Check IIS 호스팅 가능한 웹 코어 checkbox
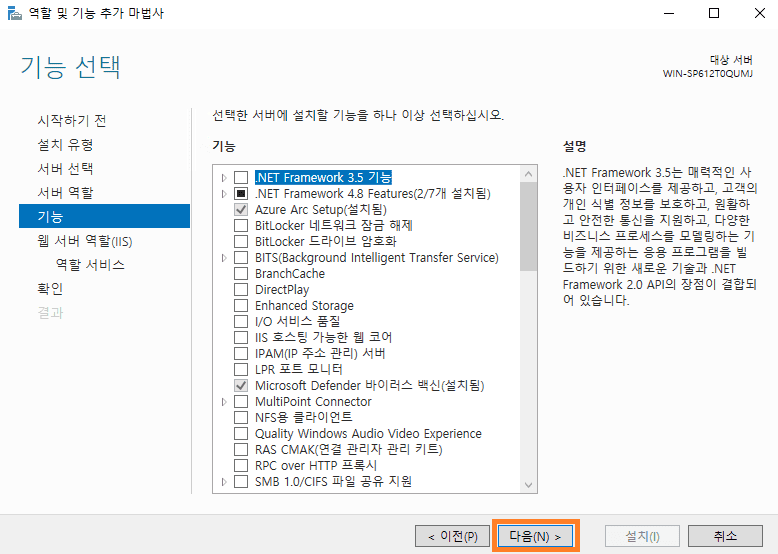 pos(241,337)
